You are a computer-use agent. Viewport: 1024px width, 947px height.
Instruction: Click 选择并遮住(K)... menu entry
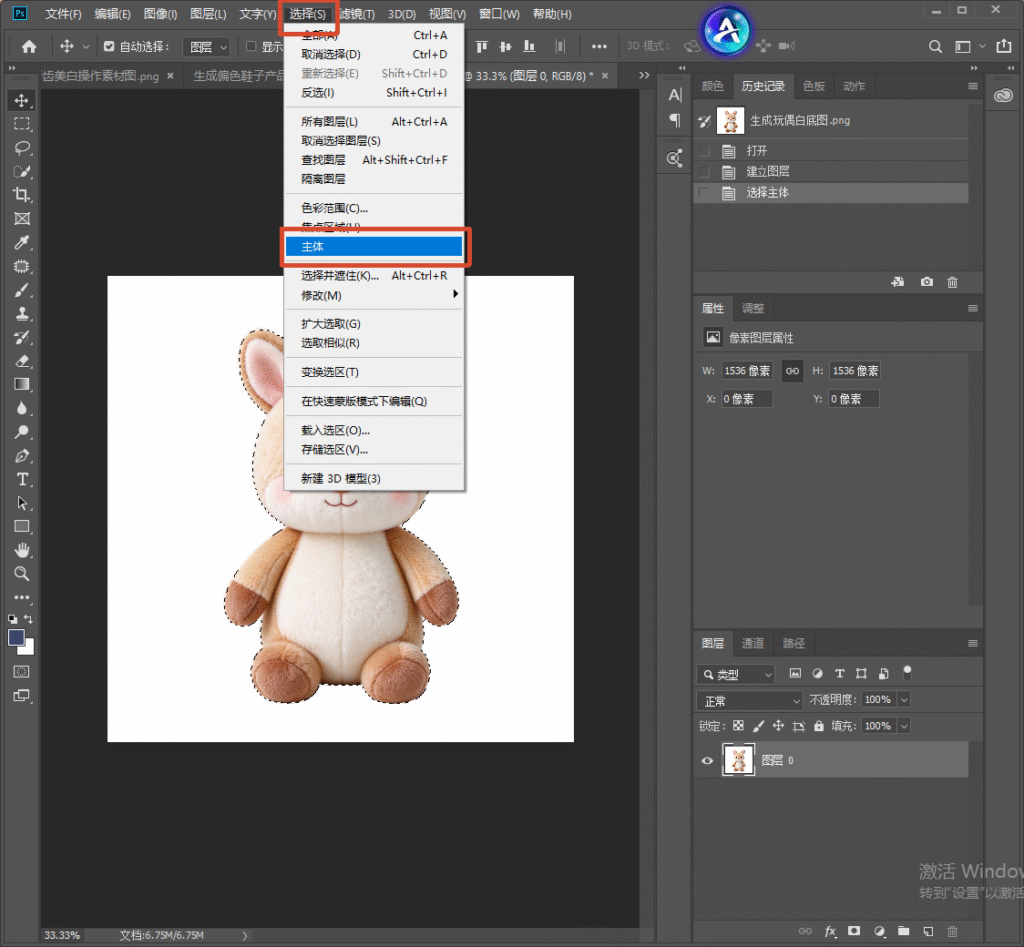coord(374,276)
